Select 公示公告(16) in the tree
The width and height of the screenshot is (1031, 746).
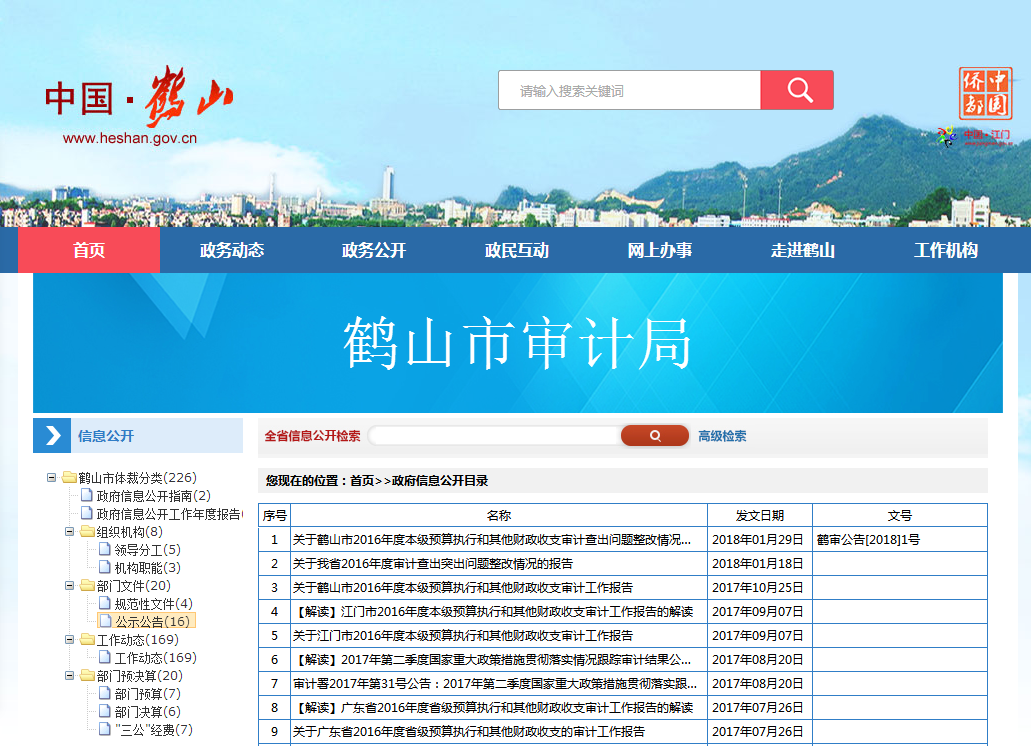[x=152, y=622]
